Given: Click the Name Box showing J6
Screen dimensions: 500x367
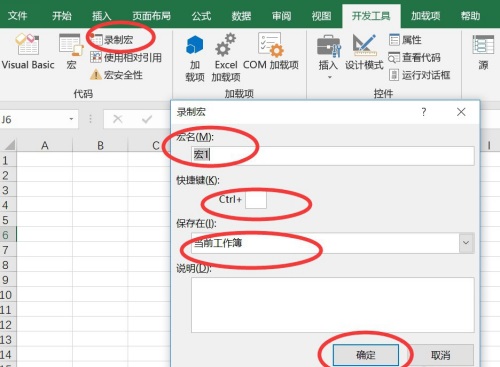Looking at the screenshot, I should pyautogui.click(x=33, y=119).
